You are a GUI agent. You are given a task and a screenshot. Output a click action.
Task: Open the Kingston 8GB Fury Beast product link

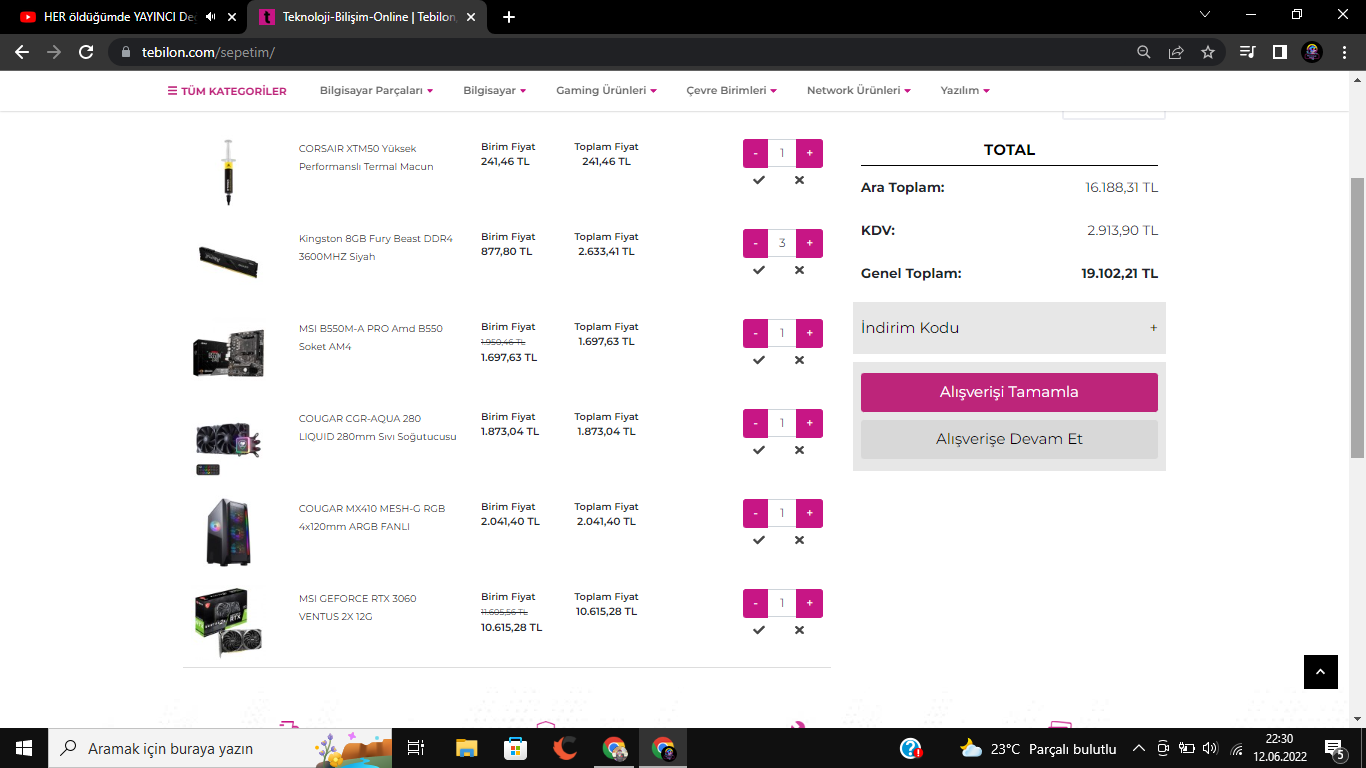pyautogui.click(x=376, y=248)
